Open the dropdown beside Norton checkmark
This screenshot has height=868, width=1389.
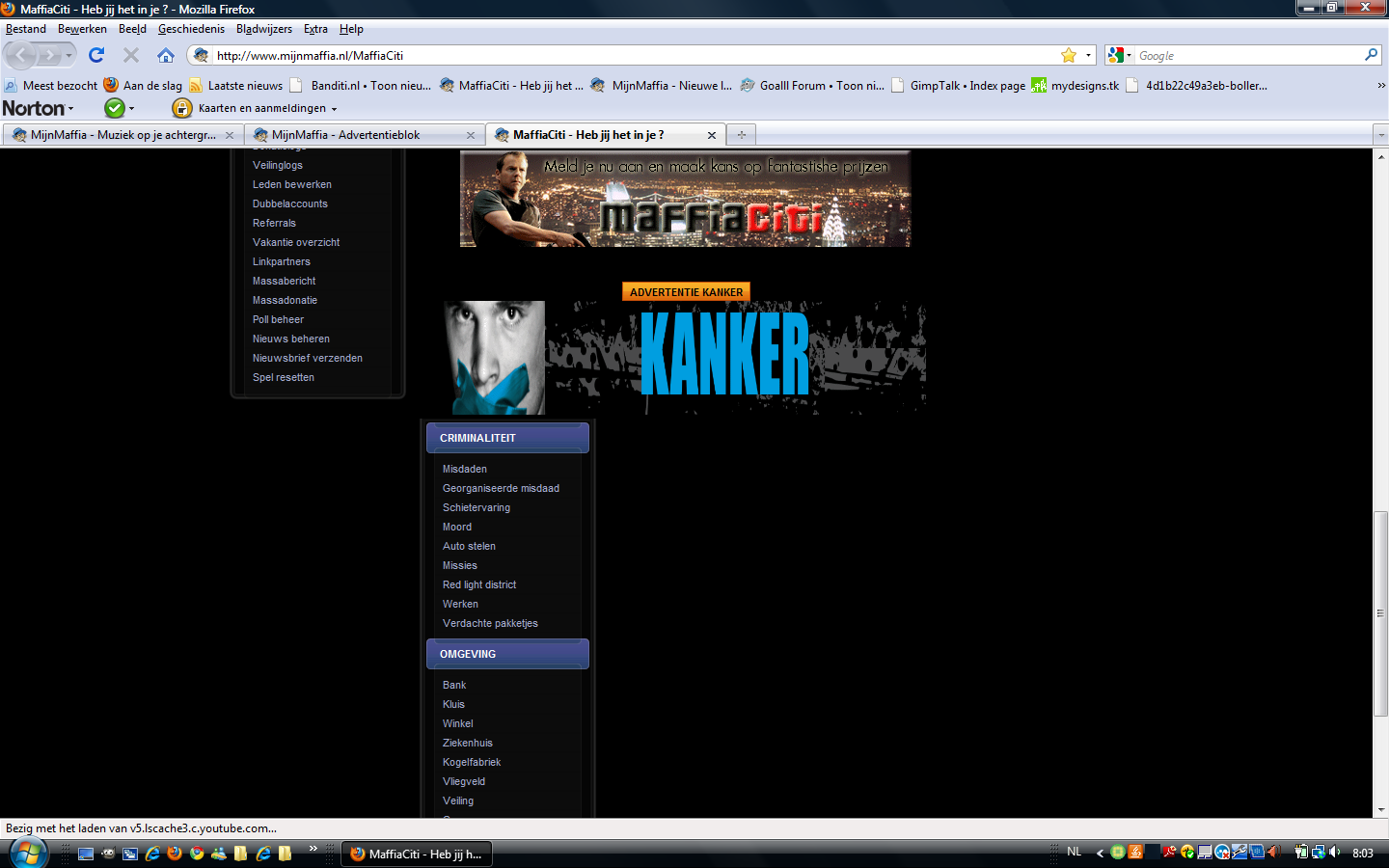pyautogui.click(x=132, y=109)
